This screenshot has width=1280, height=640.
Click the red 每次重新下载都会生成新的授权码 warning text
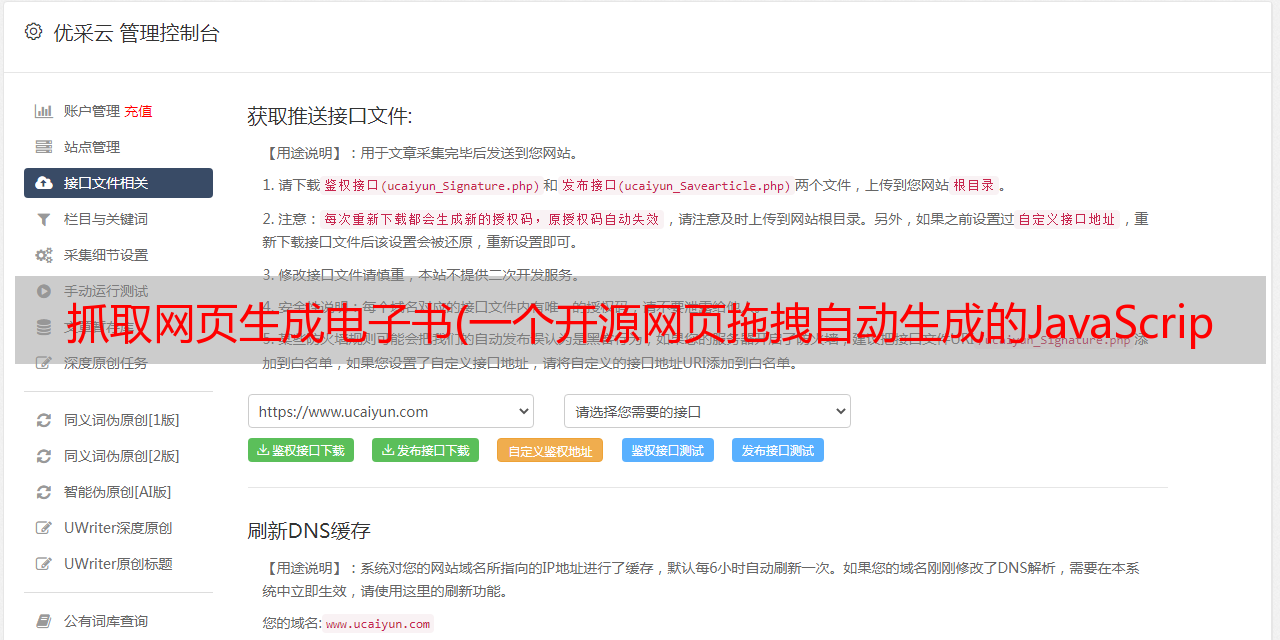[491, 219]
